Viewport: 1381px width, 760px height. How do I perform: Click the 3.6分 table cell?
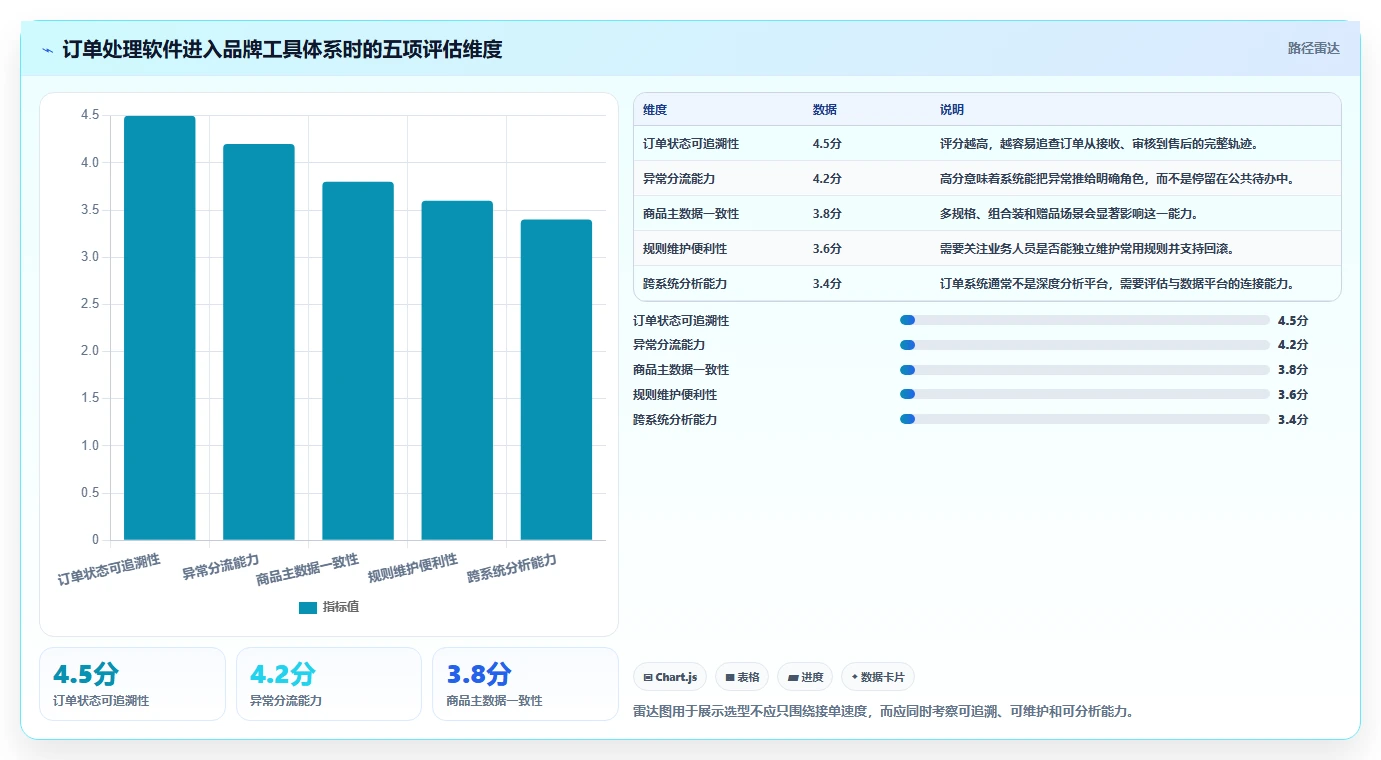(x=827, y=248)
